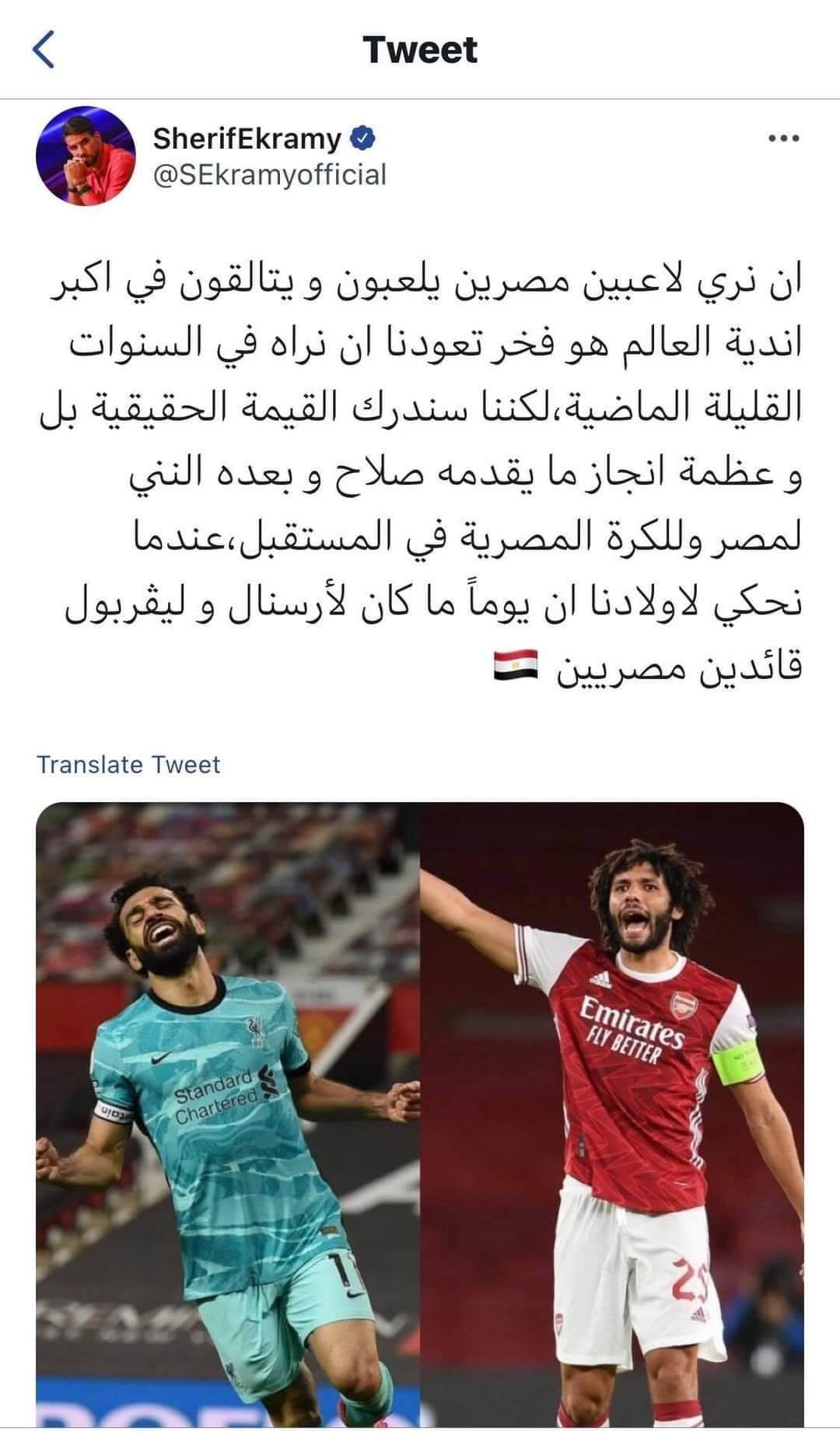Open the @SEkramyofficial handle
The width and height of the screenshot is (840, 1446).
point(270,174)
